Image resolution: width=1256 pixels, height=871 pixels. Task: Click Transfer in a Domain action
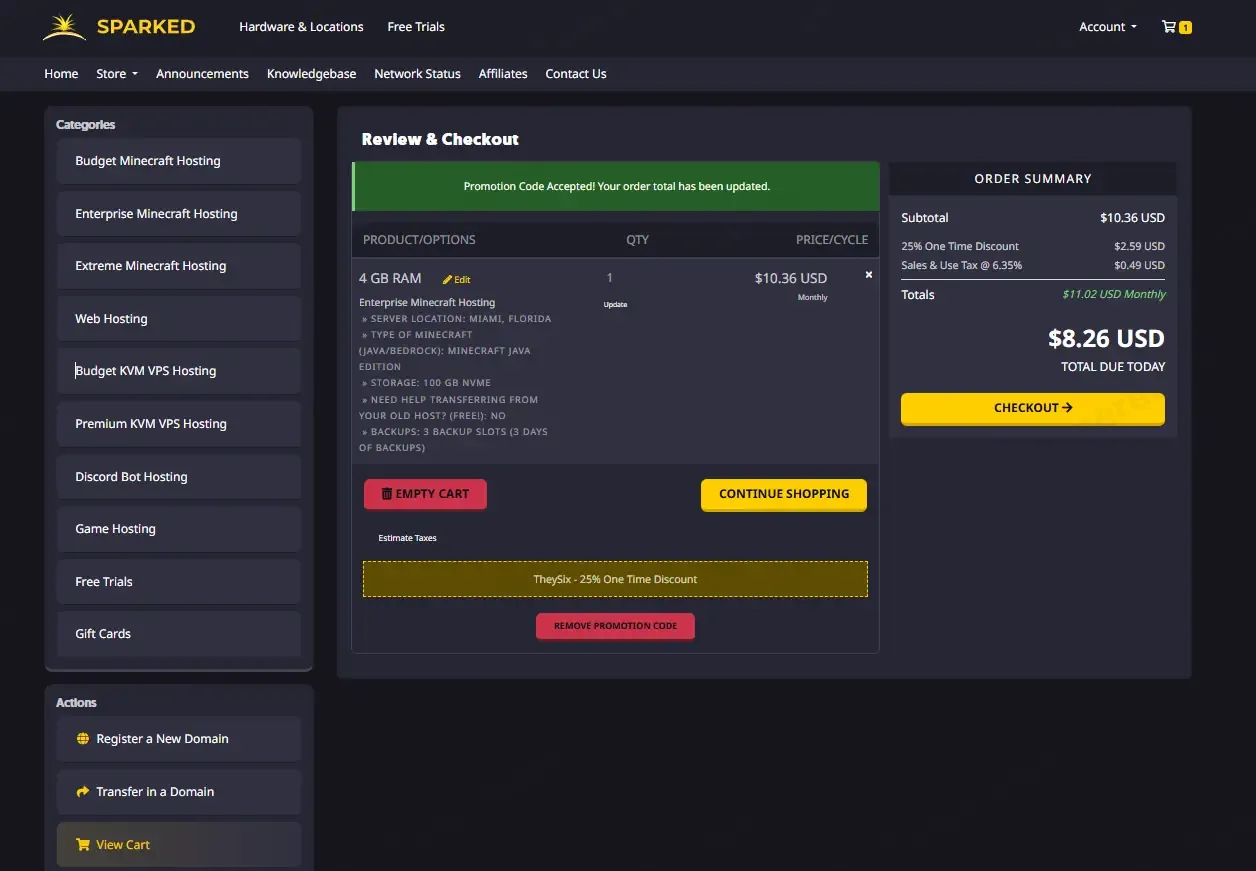click(179, 792)
